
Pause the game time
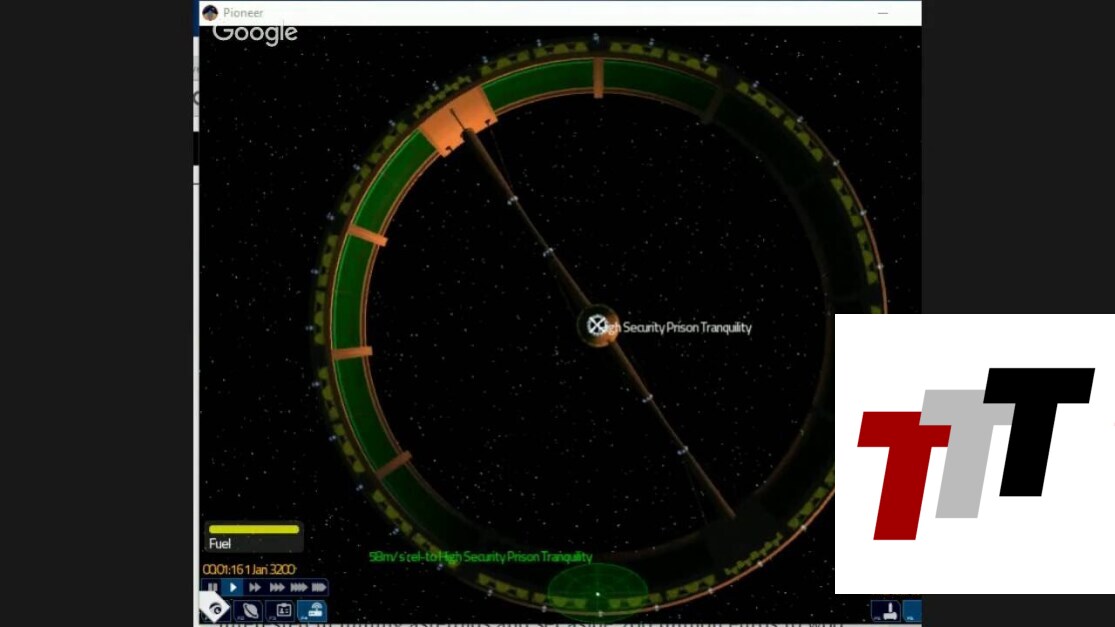point(212,588)
